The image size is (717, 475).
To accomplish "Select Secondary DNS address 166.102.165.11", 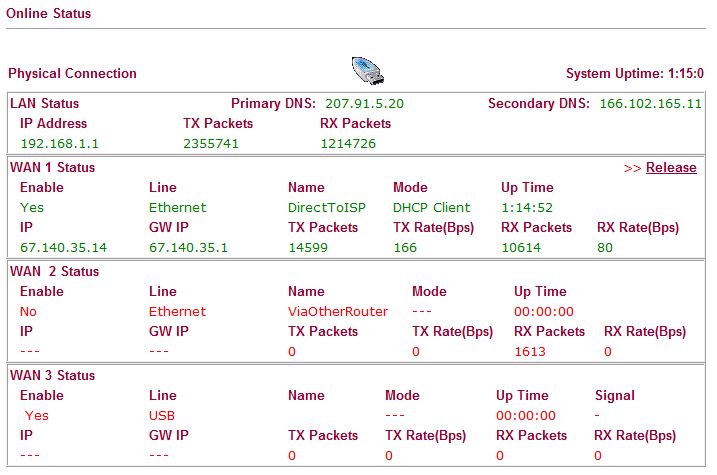I will click(650, 104).
